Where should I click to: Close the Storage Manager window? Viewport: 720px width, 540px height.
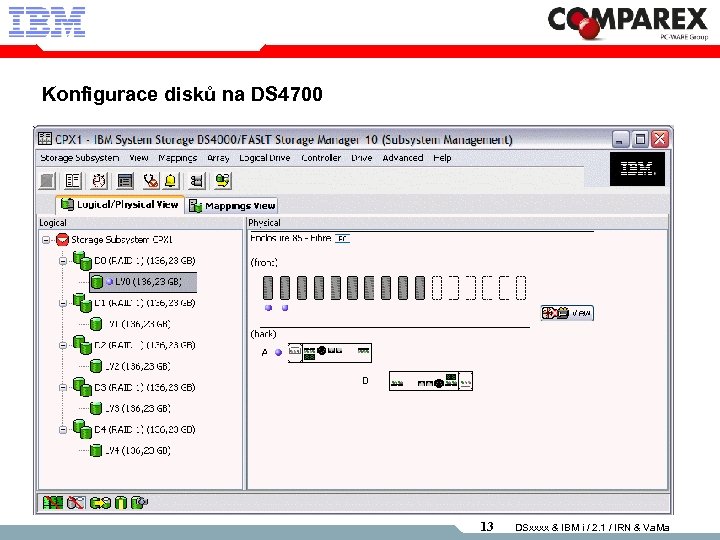coord(660,139)
